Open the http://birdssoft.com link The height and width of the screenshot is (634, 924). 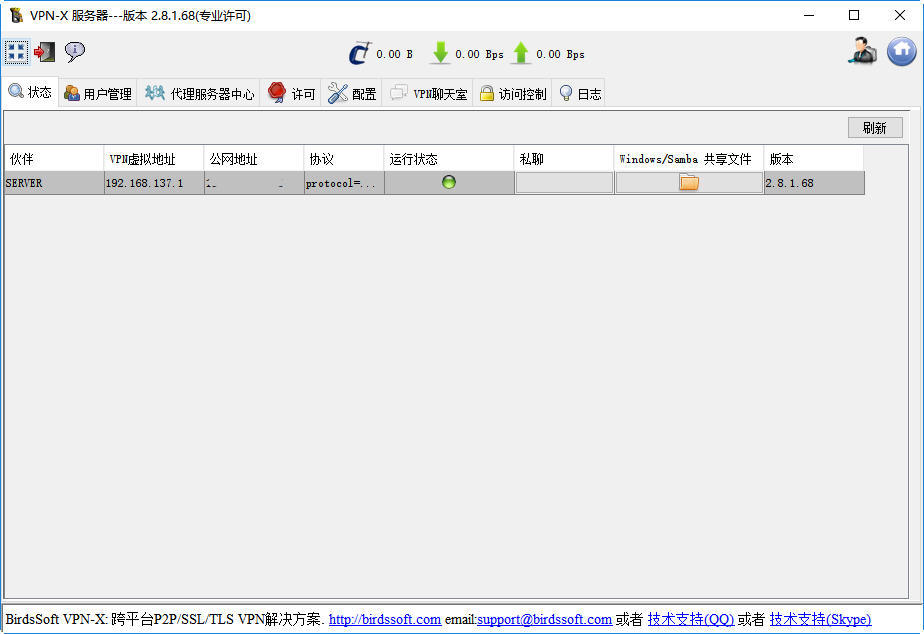point(385,619)
